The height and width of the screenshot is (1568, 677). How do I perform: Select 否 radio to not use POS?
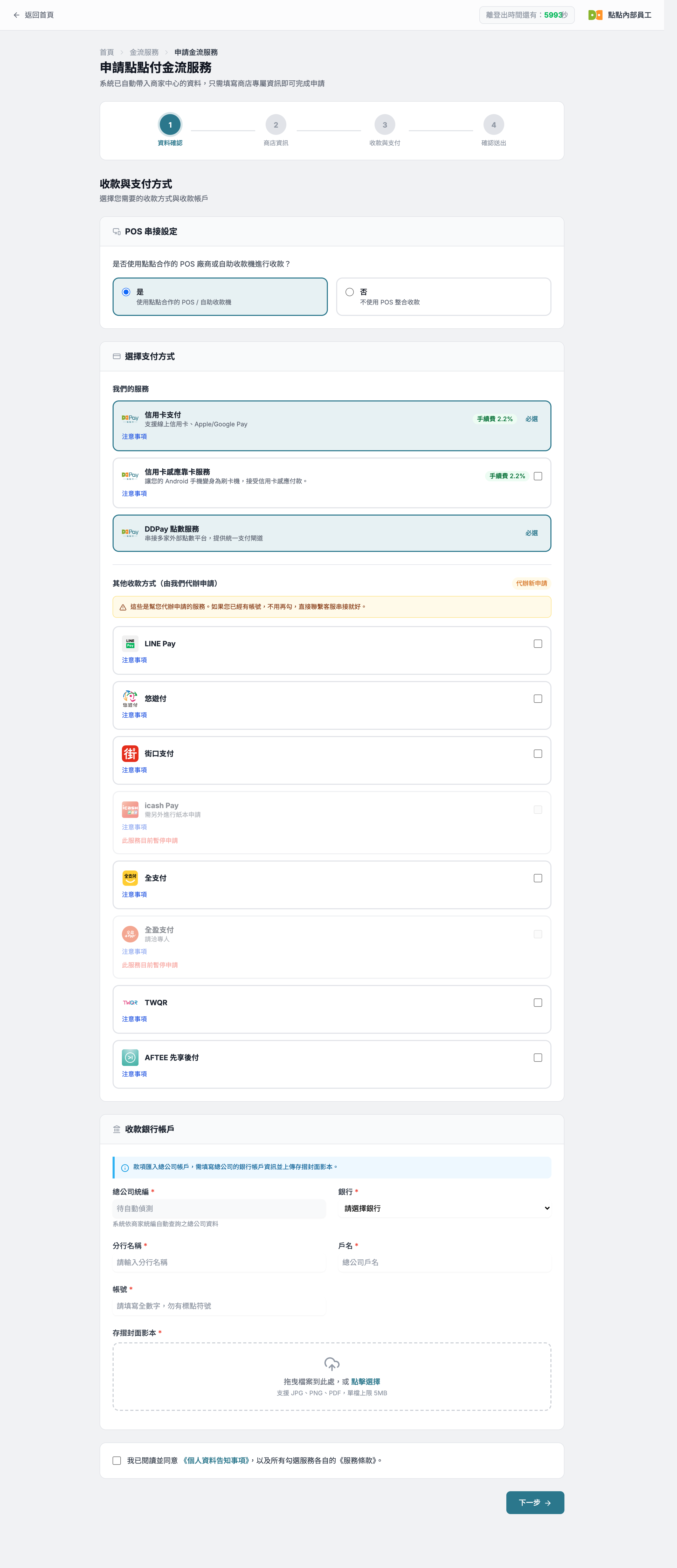point(349,292)
